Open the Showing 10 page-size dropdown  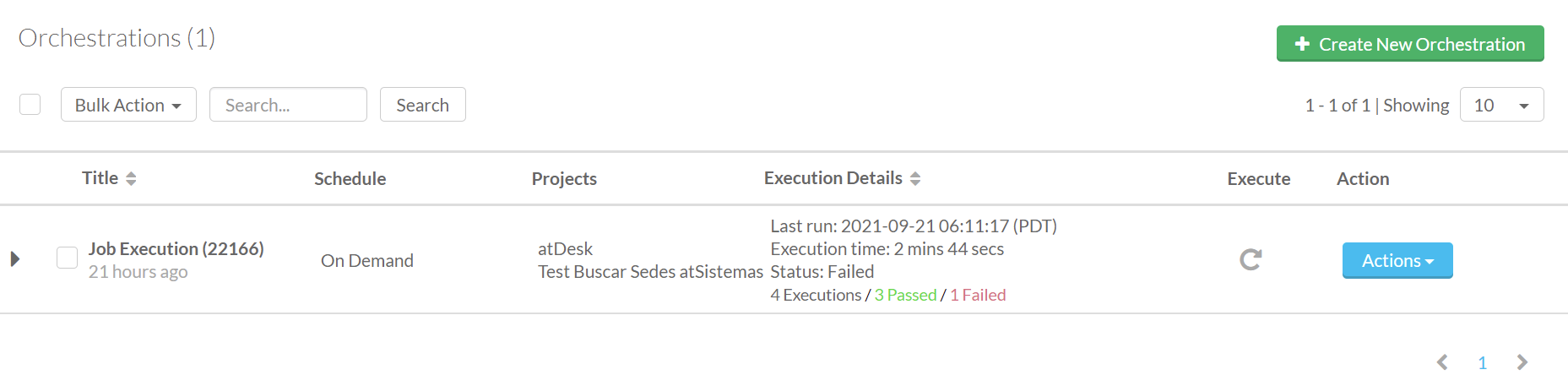point(1501,105)
